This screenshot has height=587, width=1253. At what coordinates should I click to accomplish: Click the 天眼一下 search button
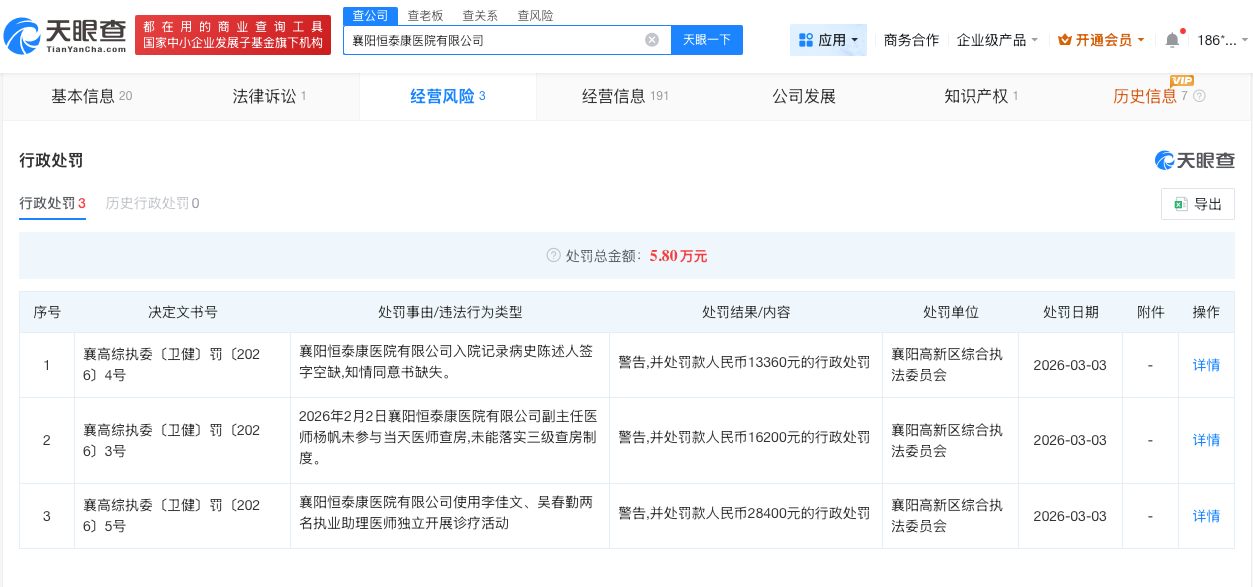tap(706, 39)
